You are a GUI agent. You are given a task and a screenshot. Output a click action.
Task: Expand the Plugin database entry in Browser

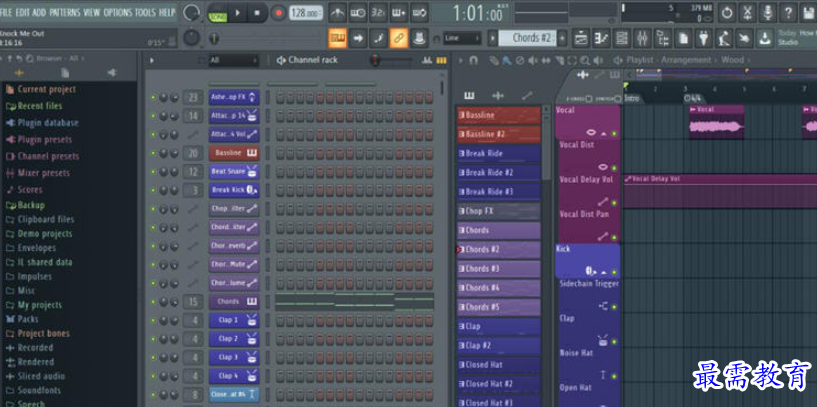(42, 123)
